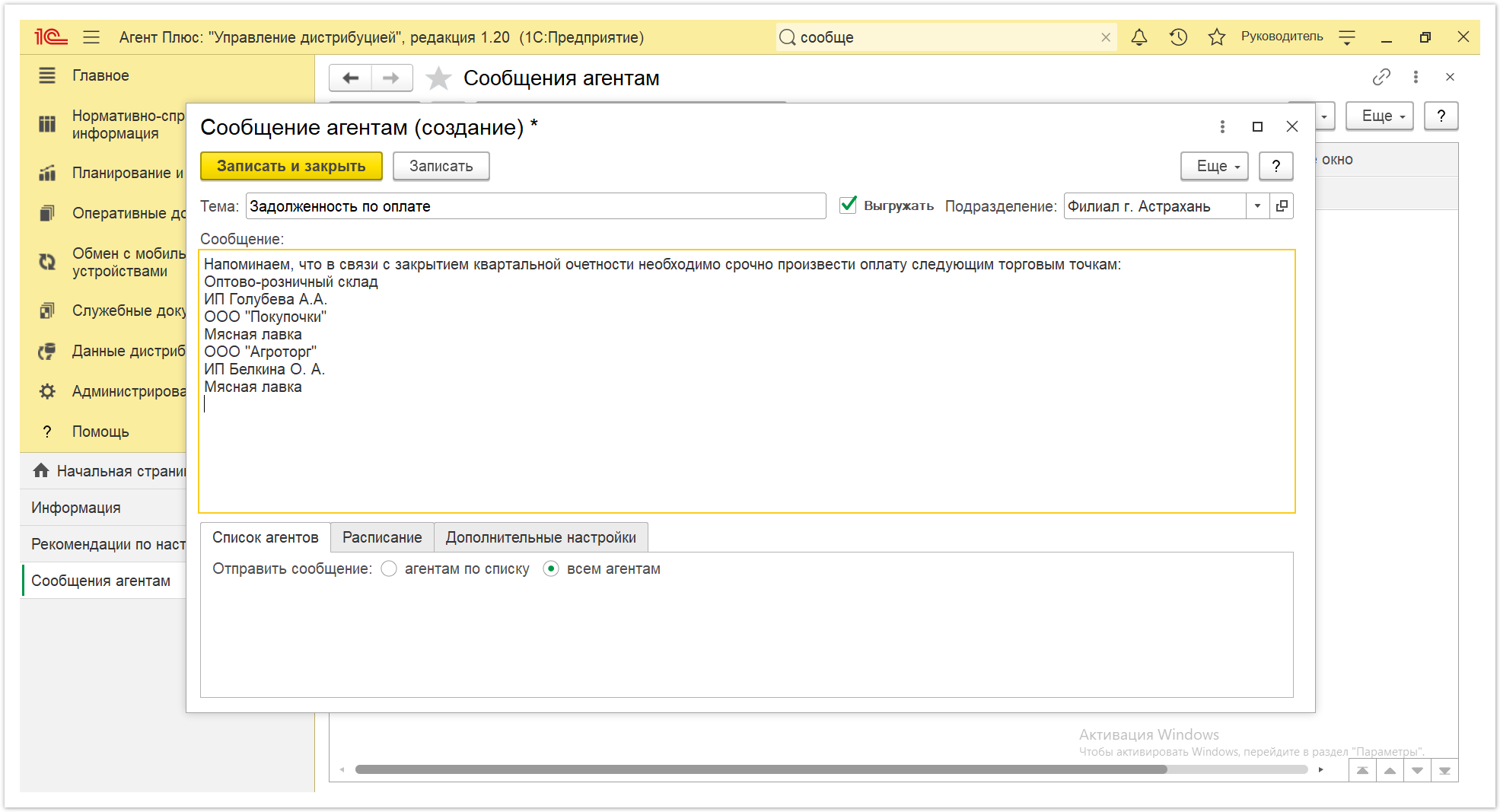Image resolution: width=1500 pixels, height=812 pixels.
Task: Expand the Подразделение dropdown arrow
Action: point(1257,206)
